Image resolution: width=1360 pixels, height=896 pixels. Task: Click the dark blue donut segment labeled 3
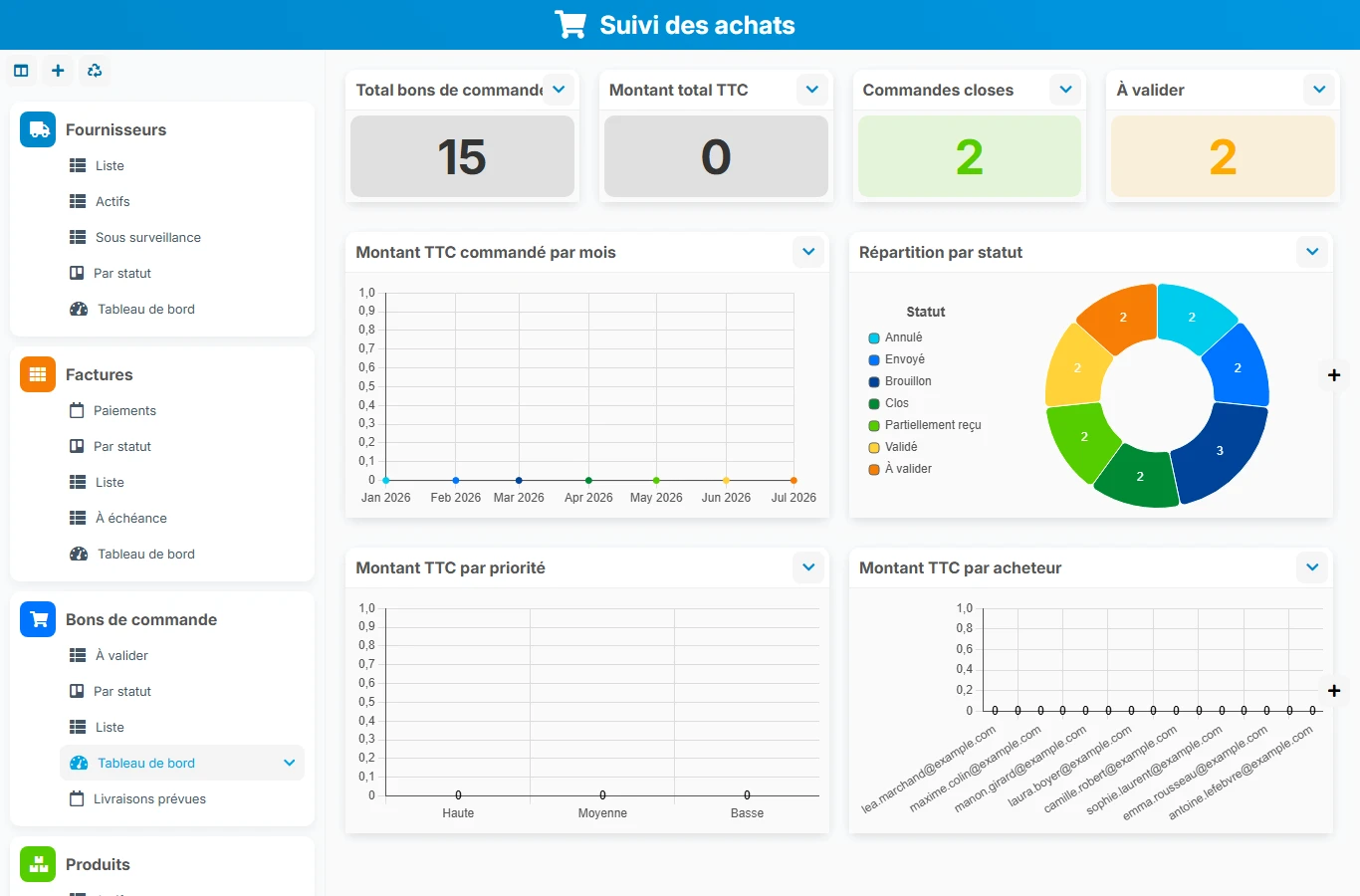[1221, 451]
